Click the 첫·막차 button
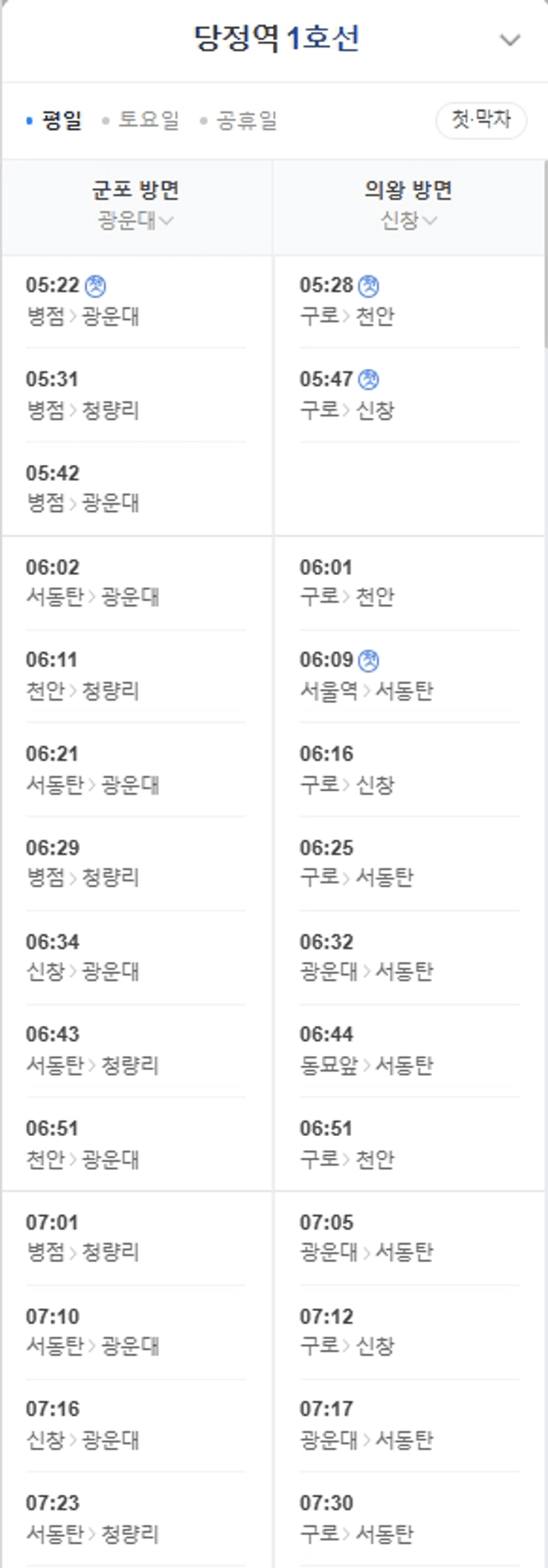 481,121
